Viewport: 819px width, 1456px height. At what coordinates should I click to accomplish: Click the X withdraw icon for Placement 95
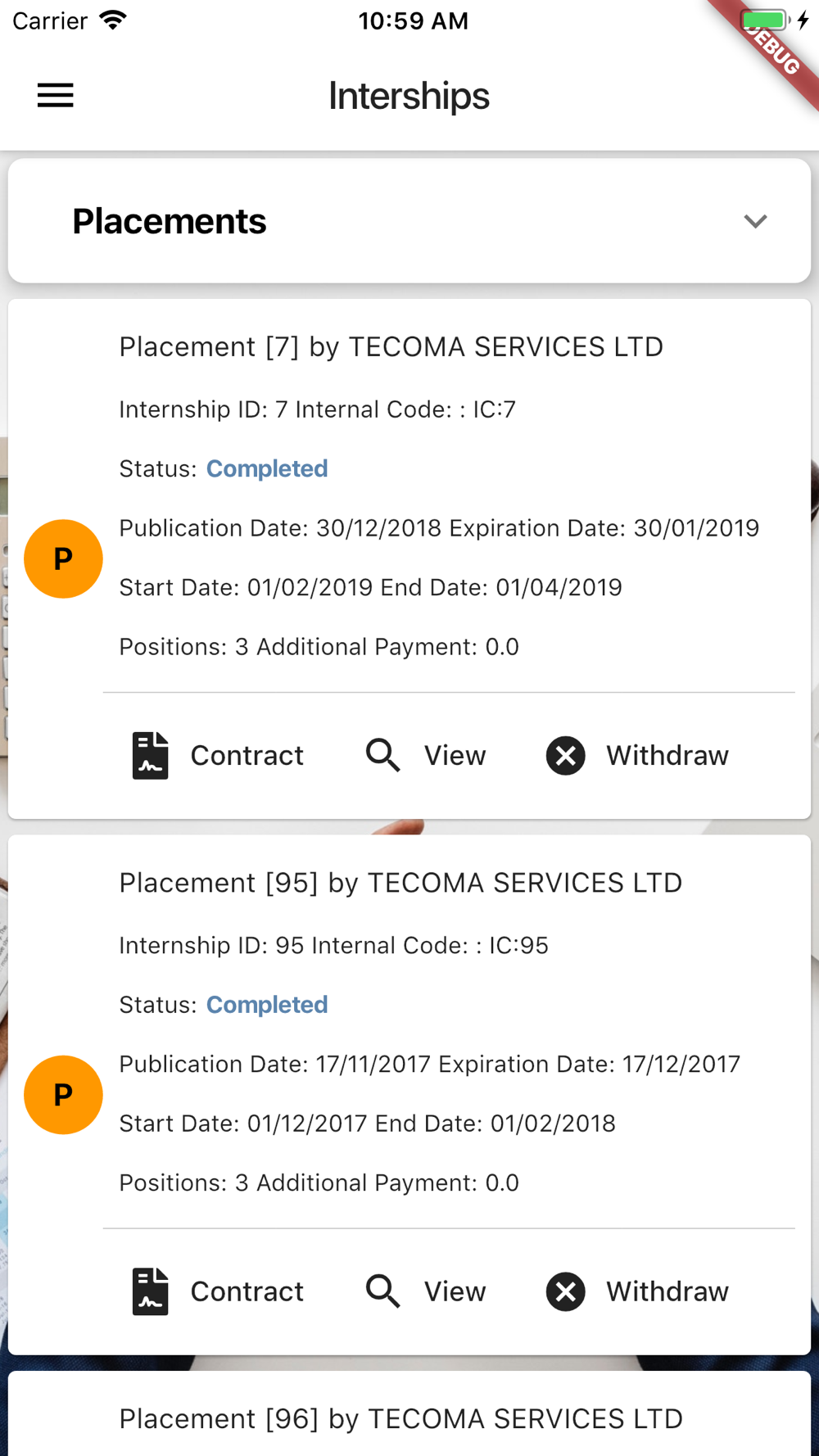566,1291
